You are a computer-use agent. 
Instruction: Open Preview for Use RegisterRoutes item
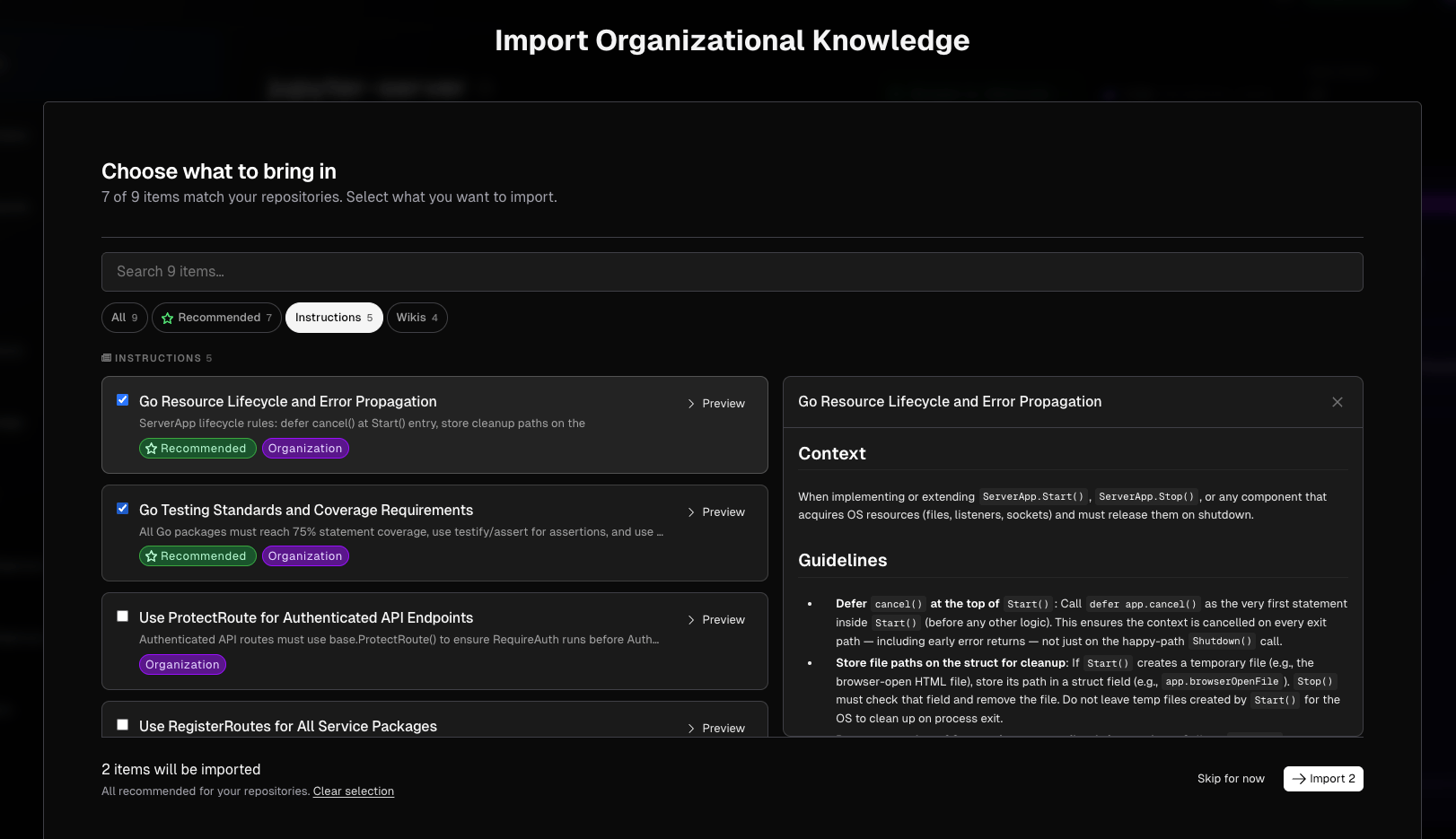click(x=716, y=729)
